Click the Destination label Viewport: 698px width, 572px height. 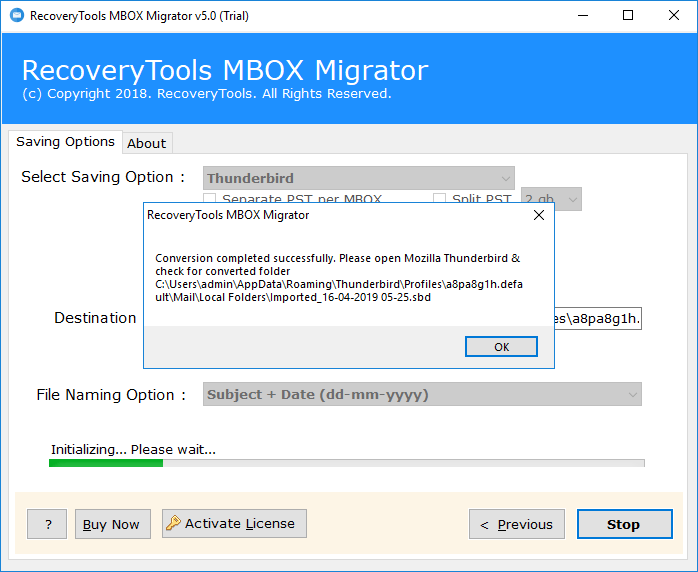pos(95,318)
